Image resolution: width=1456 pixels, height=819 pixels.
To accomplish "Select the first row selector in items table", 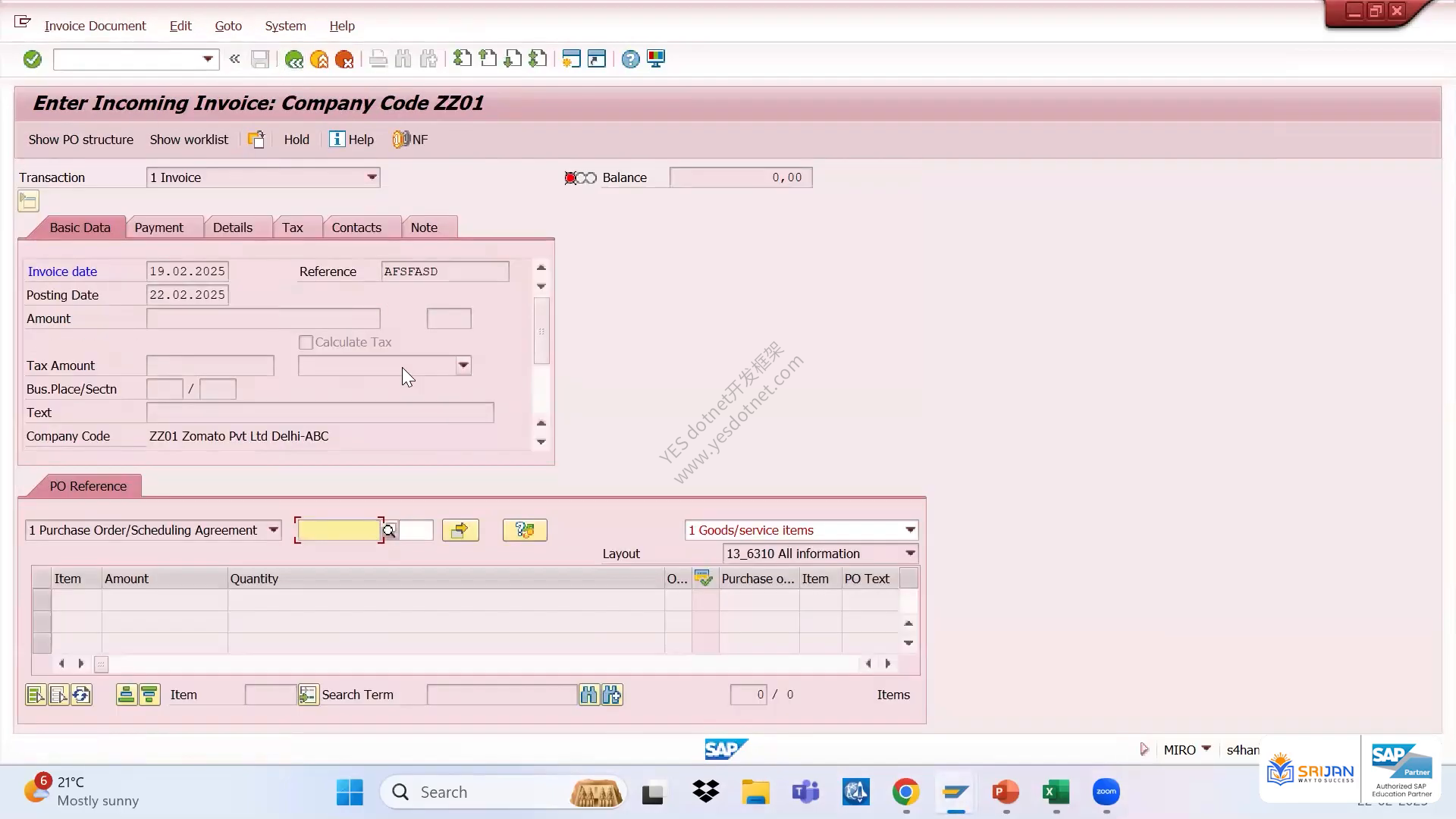I will pyautogui.click(x=42, y=600).
